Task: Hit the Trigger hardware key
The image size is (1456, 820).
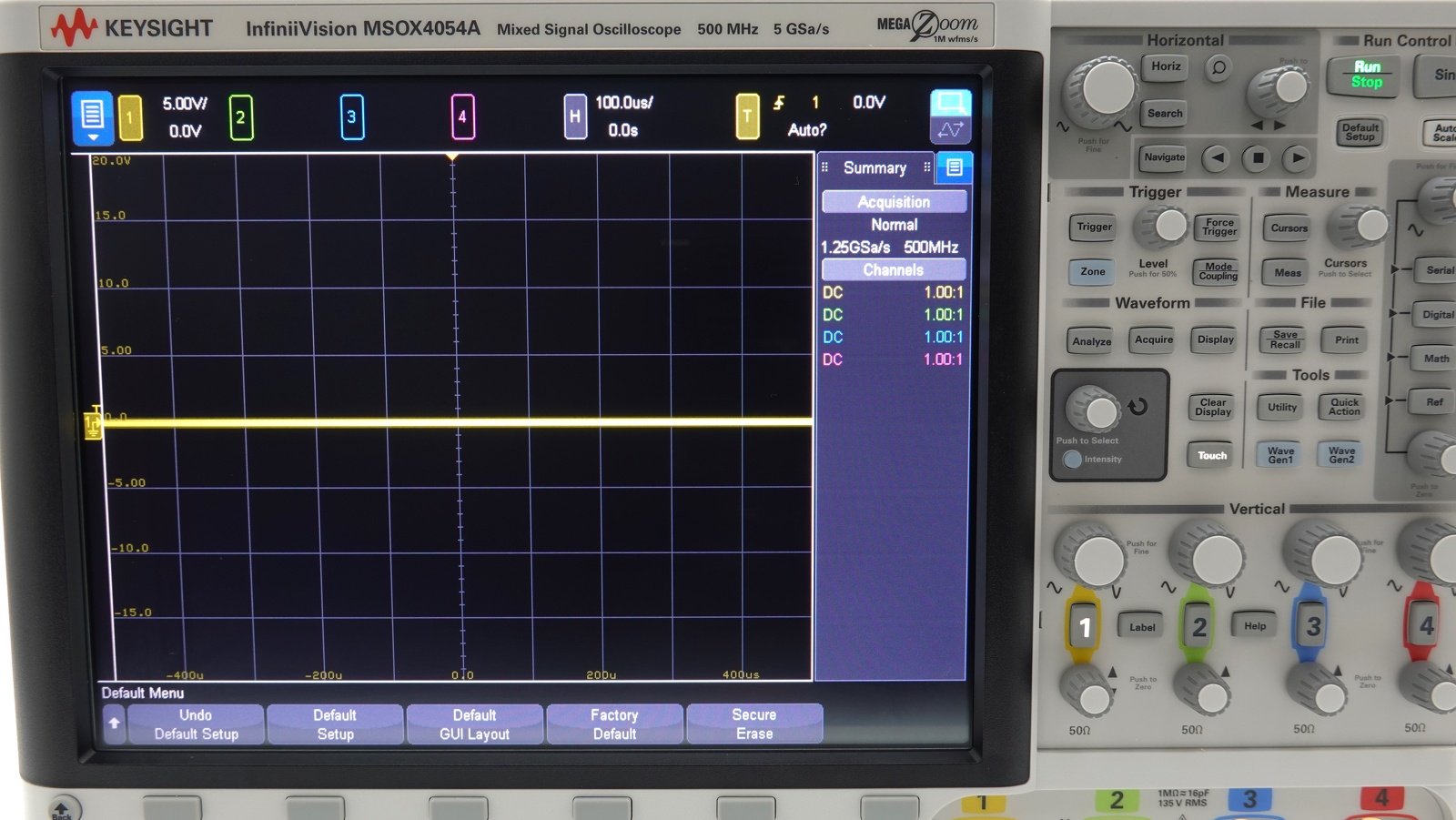Action: [x=1094, y=228]
